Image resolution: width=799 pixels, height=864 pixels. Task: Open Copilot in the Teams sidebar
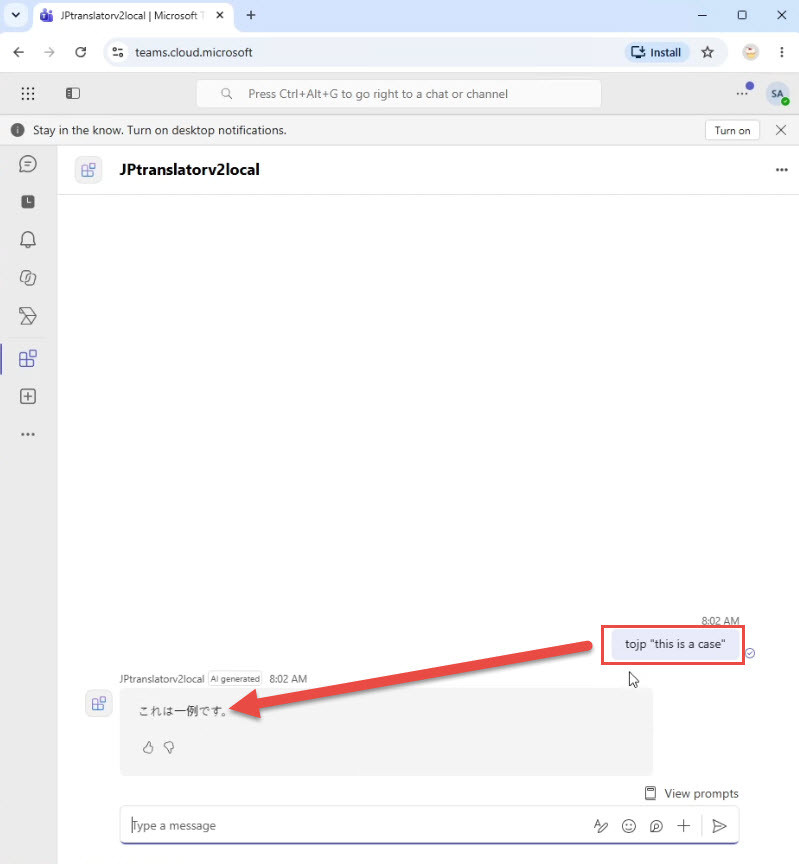pyautogui.click(x=28, y=278)
